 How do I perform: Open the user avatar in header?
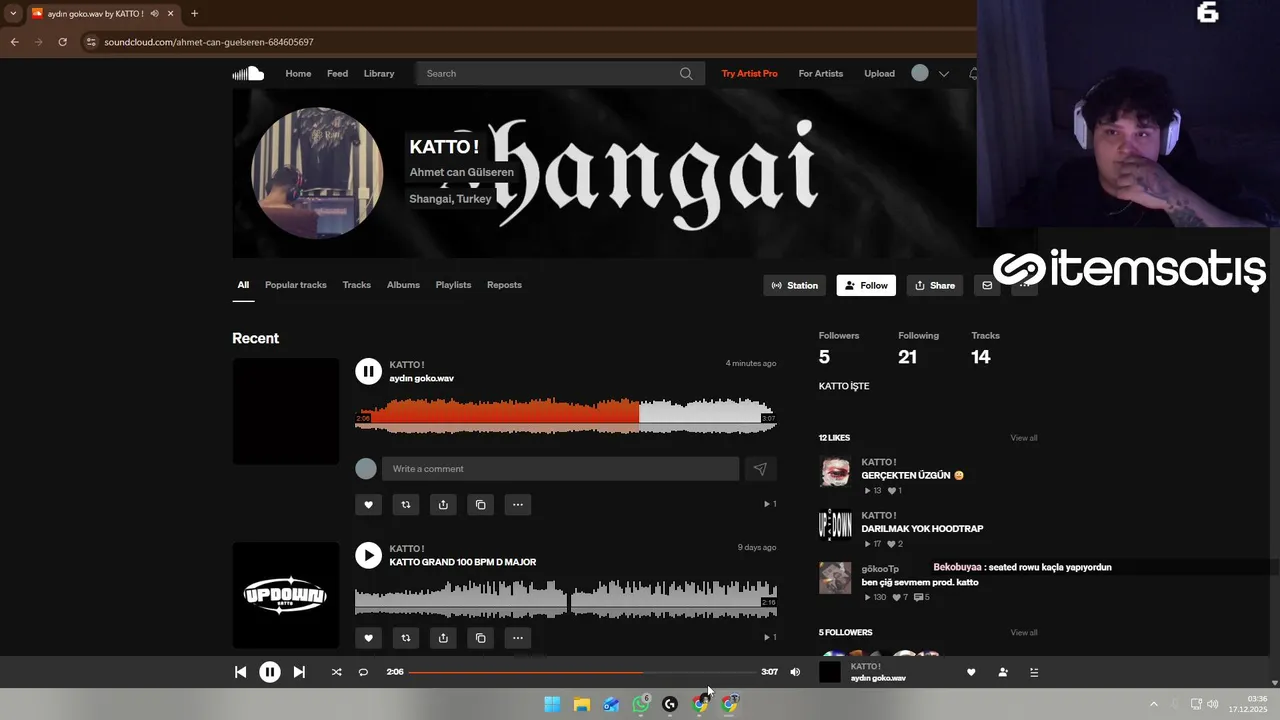click(920, 73)
